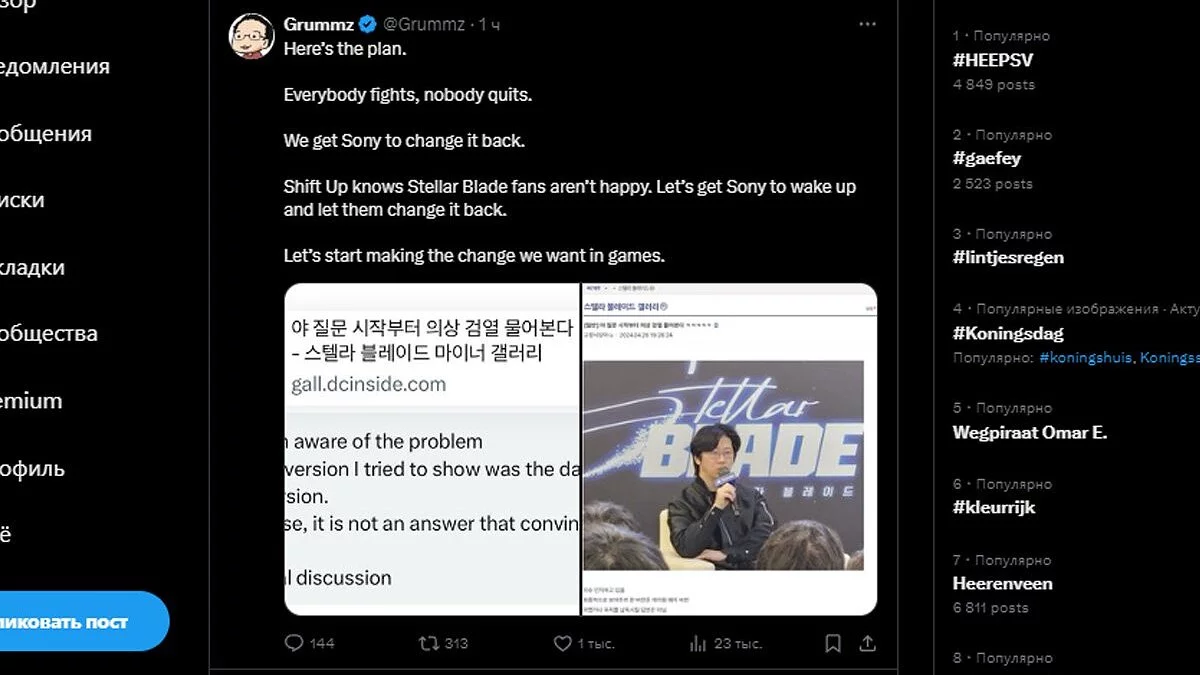
Task: Open the #Koningsdag trending topic
Action: coord(1008,333)
